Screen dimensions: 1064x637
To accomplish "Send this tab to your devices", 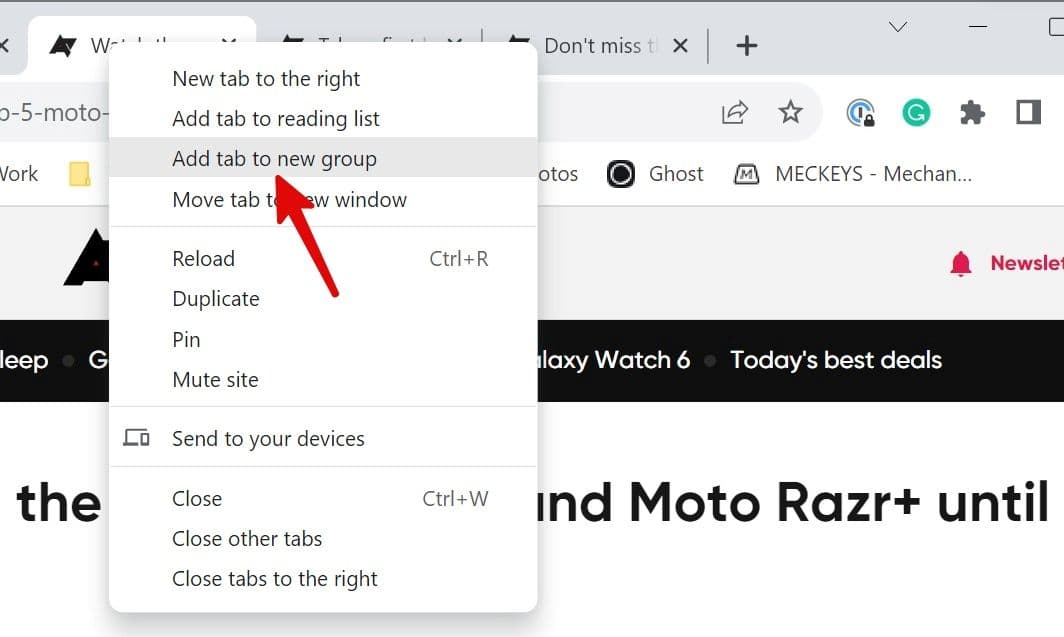I will 268,437.
